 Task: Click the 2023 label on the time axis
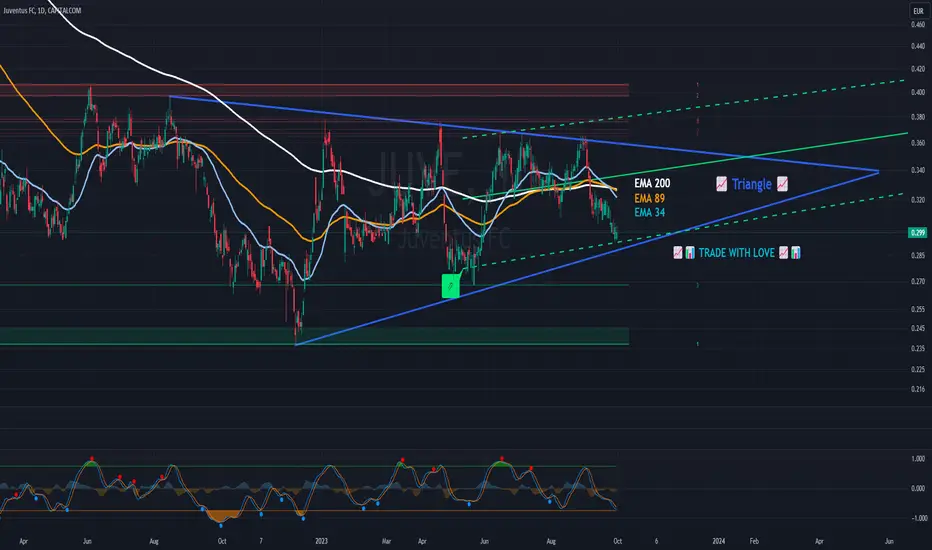coord(321,541)
